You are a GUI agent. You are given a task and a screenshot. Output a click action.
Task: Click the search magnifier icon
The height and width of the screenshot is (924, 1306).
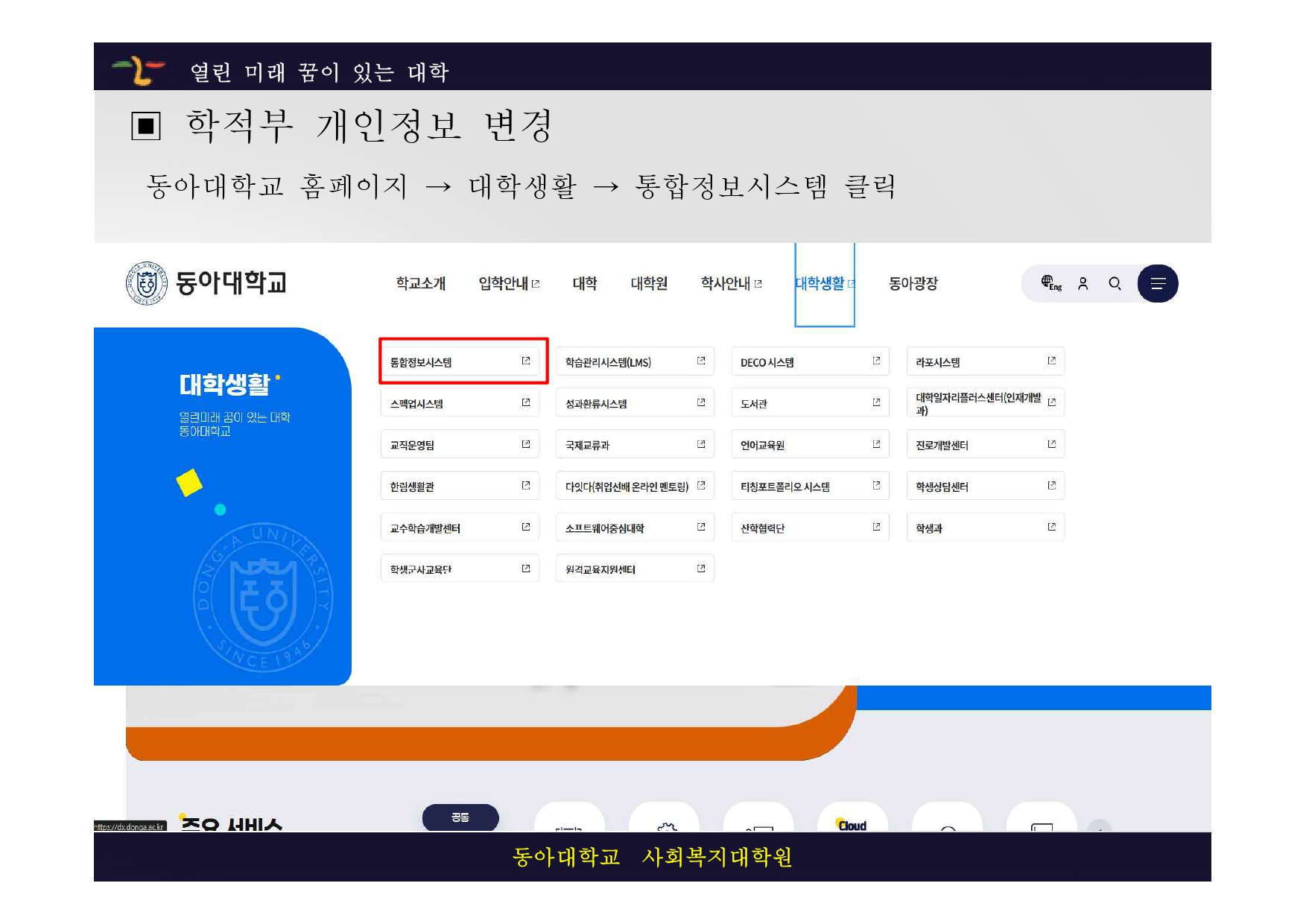pos(1115,284)
